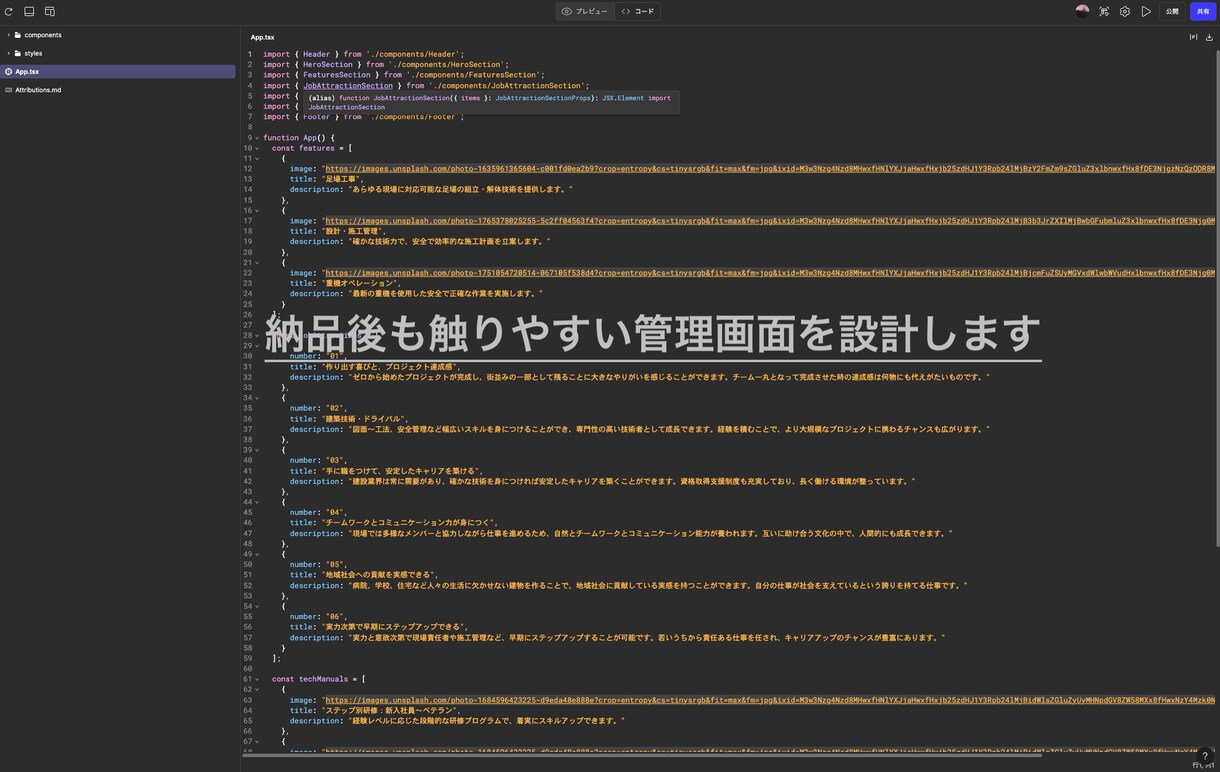Click the hover tooltip JobAttractionSectionProps type

pos(541,98)
